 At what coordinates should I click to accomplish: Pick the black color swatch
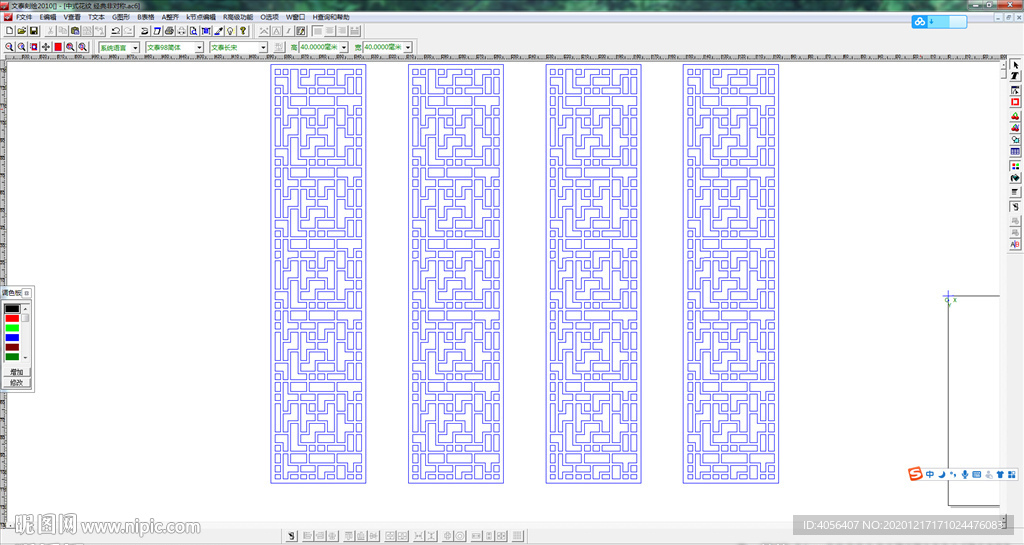(12, 308)
